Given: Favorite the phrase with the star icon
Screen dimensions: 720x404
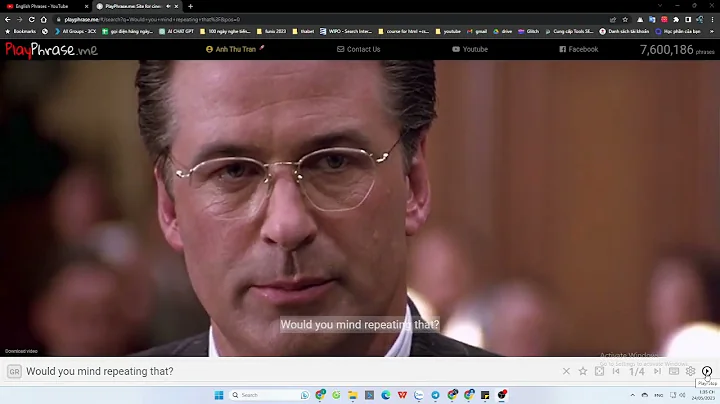Looking at the screenshot, I should pyautogui.click(x=583, y=371).
